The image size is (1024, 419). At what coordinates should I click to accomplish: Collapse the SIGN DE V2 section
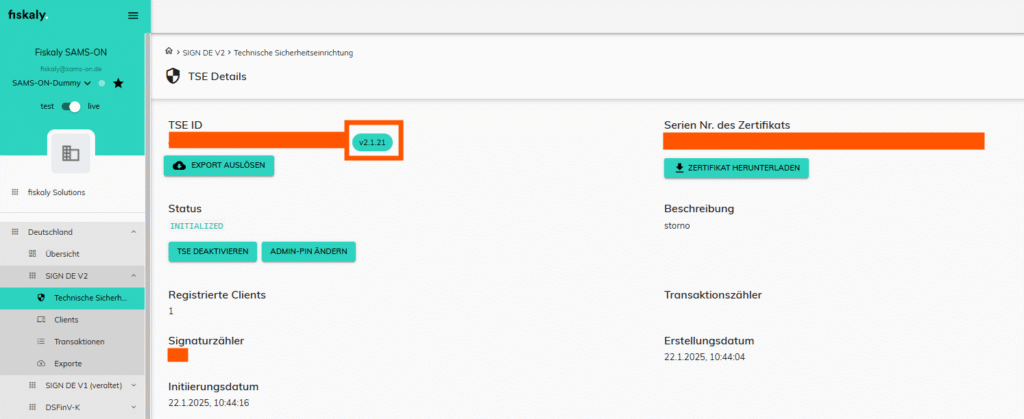click(133, 276)
